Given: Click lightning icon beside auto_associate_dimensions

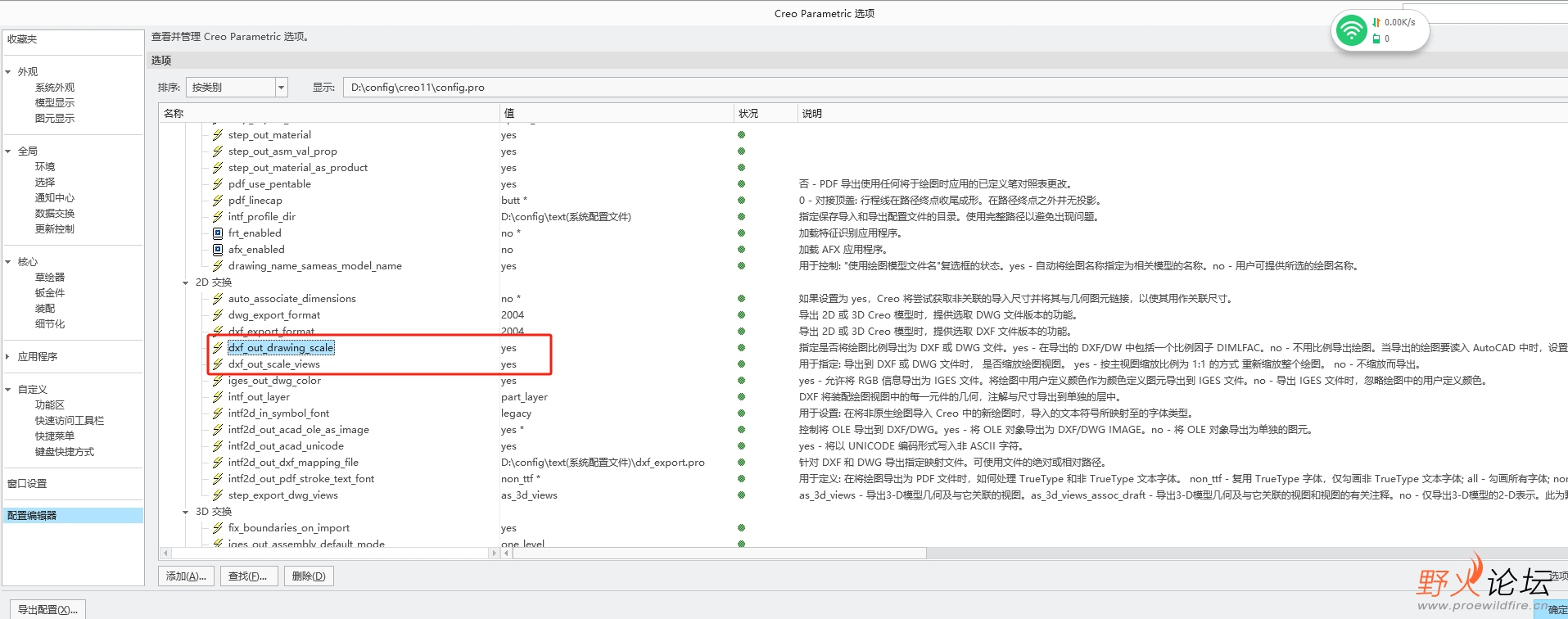Looking at the screenshot, I should point(218,299).
